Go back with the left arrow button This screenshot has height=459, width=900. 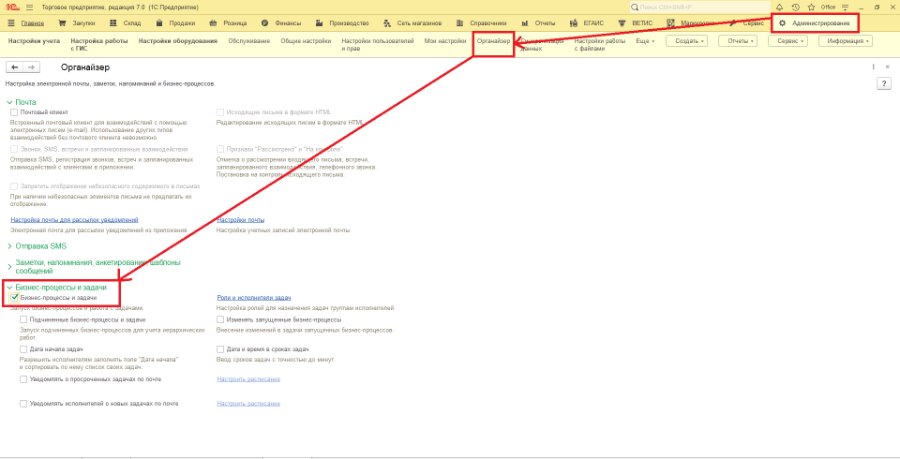coord(15,67)
